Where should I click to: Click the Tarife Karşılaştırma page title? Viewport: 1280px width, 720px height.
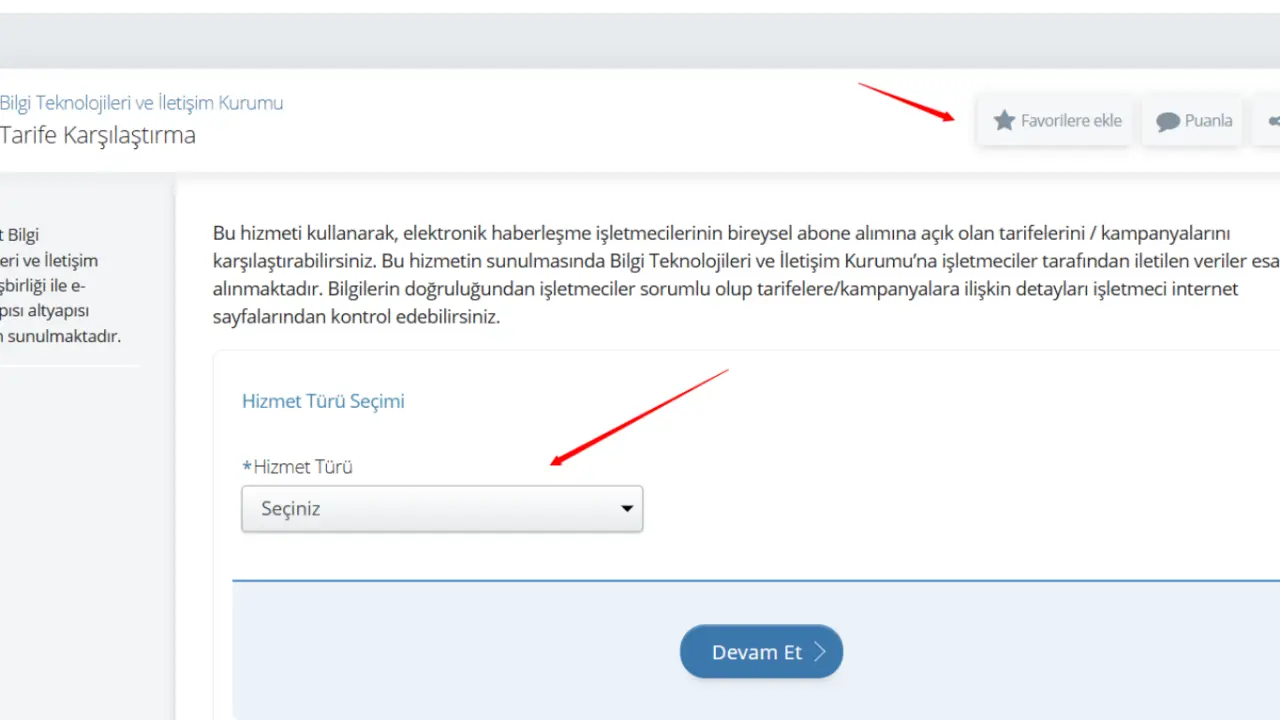coord(98,135)
